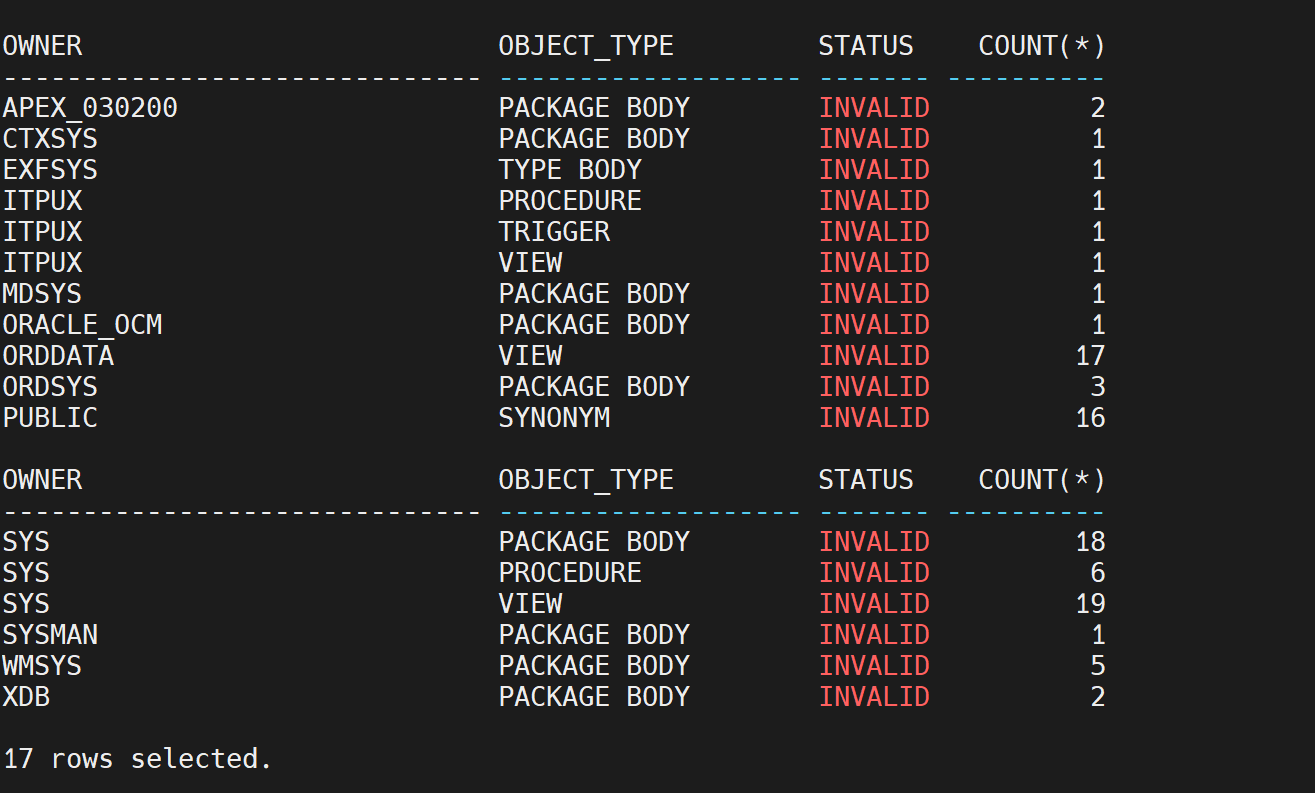1315x793 pixels.
Task: Click the SYSMAN owner entry
Action: pyautogui.click(x=50, y=634)
